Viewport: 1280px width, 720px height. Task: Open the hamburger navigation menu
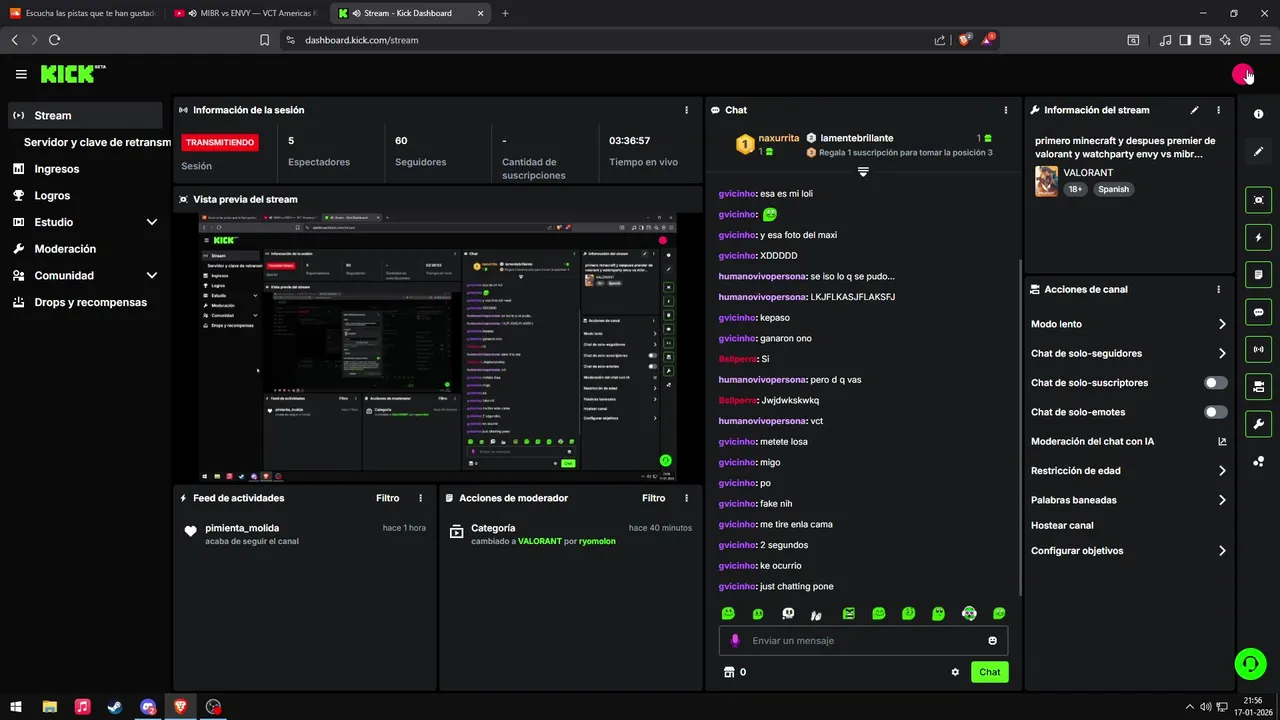21,74
